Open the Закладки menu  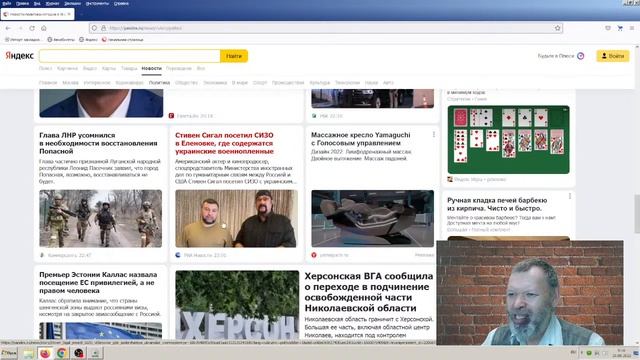72,3
